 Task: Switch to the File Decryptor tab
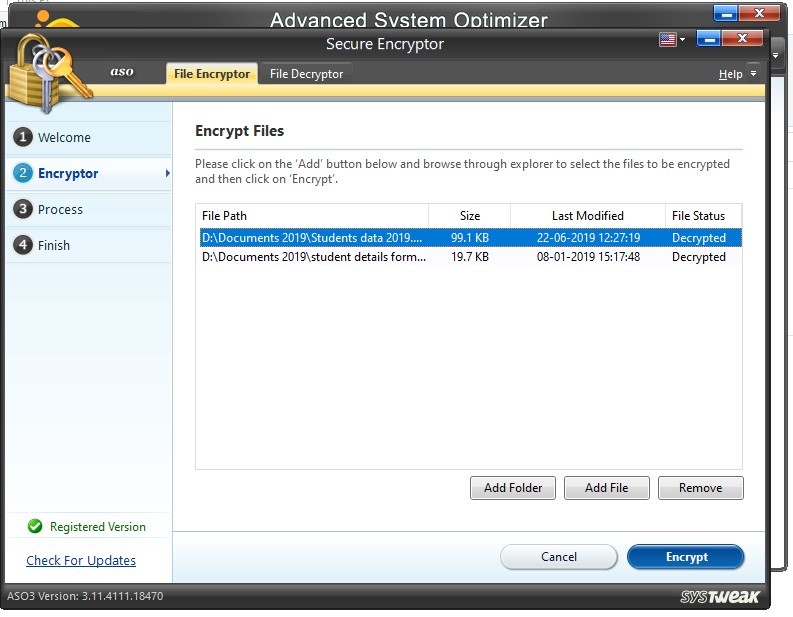point(306,74)
